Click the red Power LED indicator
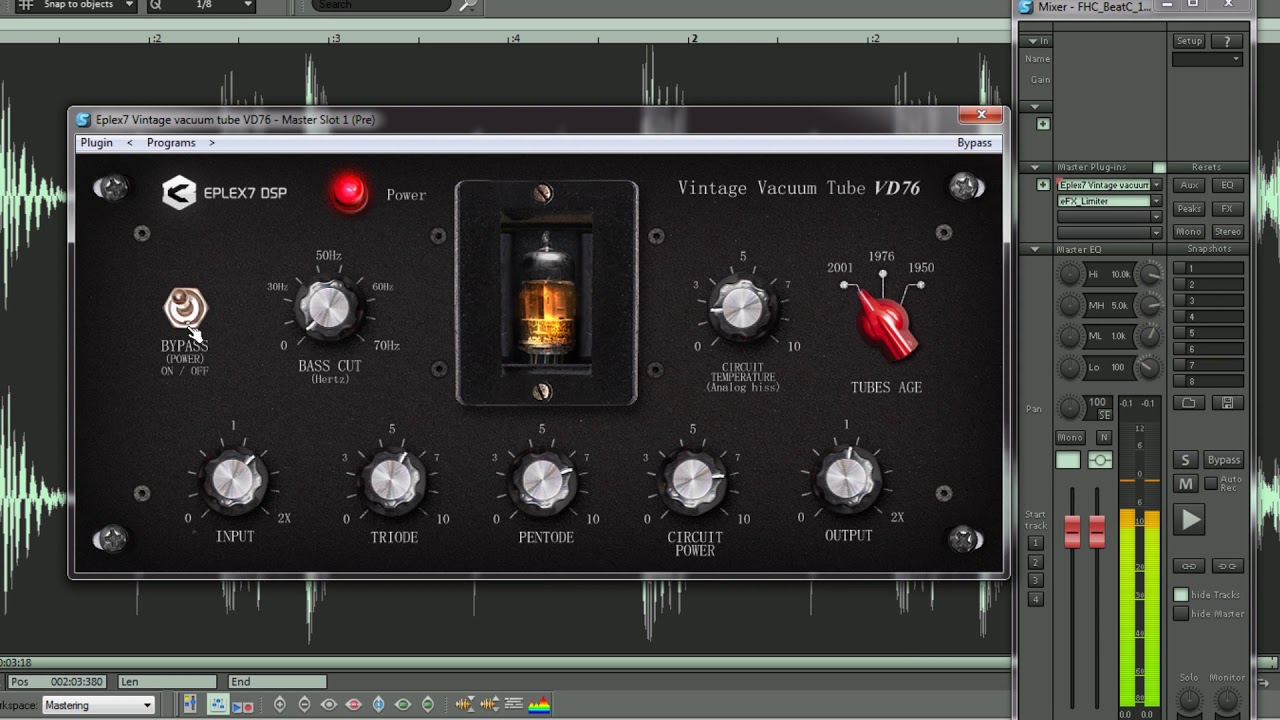This screenshot has width=1280, height=720. 350,193
